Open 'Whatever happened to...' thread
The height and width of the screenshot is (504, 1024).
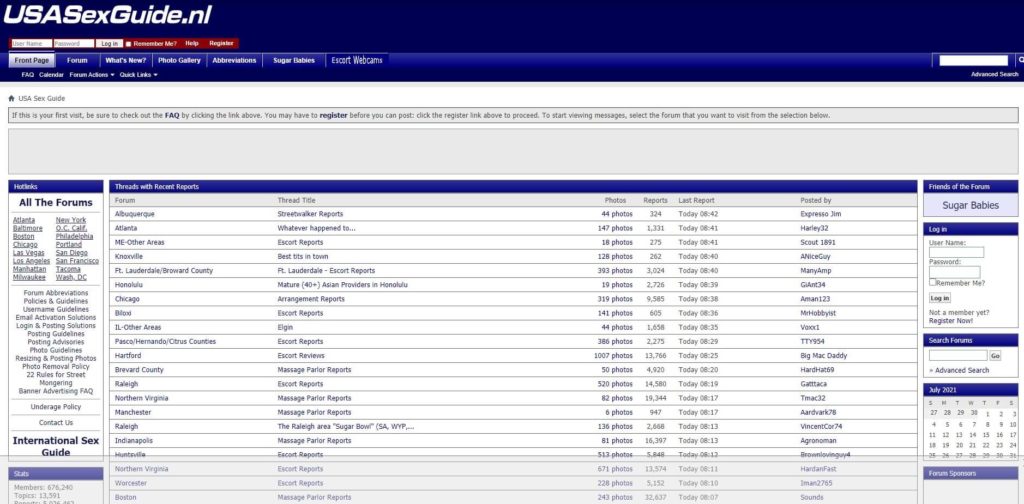pos(316,228)
